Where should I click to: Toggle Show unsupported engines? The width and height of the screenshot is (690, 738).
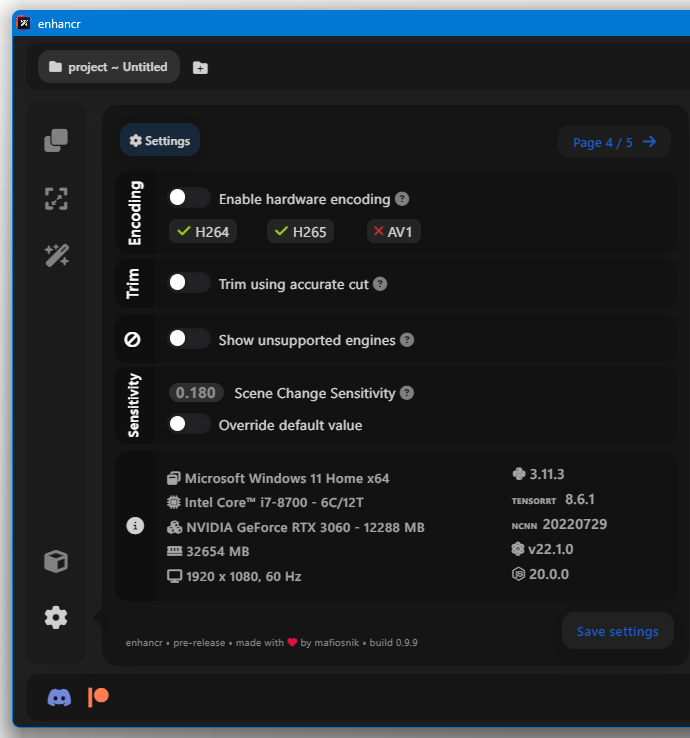(189, 338)
